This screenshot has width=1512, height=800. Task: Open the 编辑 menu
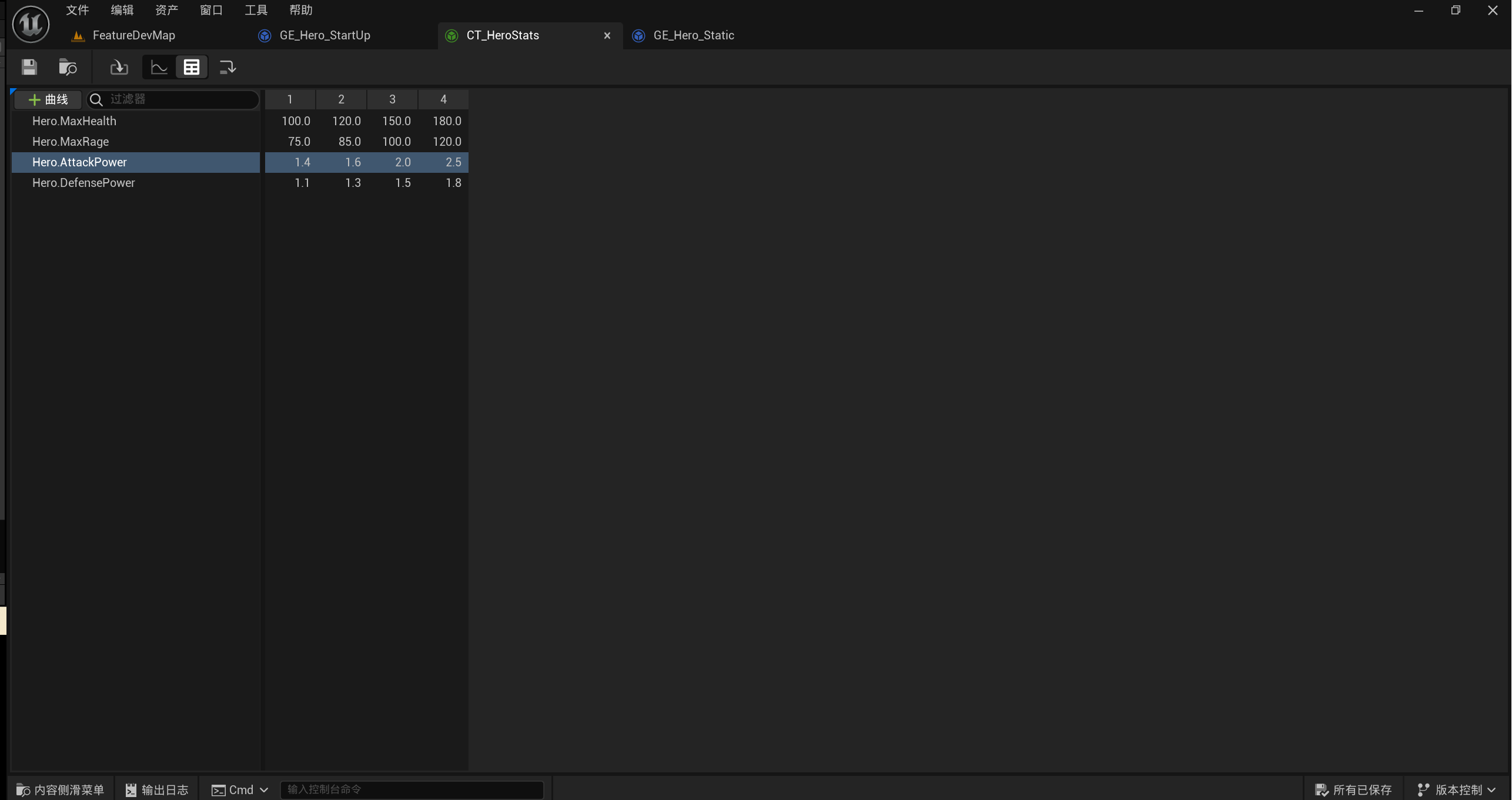pos(122,10)
